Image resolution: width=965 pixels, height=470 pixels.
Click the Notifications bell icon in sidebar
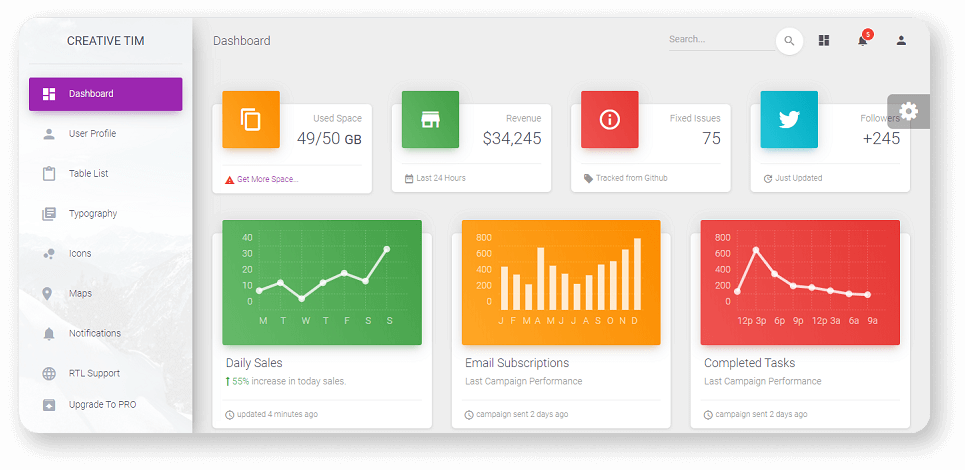[49, 333]
